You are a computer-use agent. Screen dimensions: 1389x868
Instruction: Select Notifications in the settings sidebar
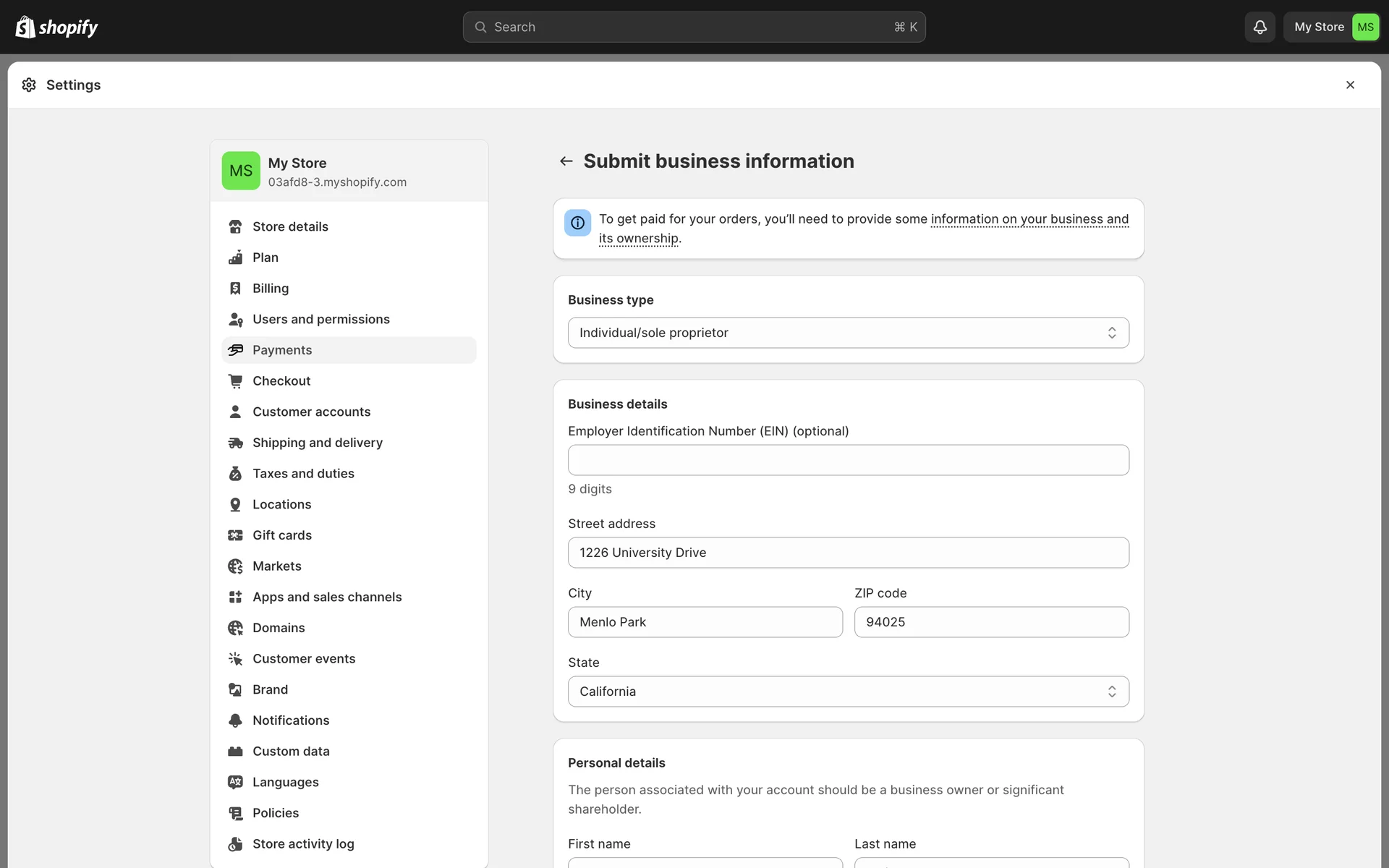pyautogui.click(x=291, y=720)
